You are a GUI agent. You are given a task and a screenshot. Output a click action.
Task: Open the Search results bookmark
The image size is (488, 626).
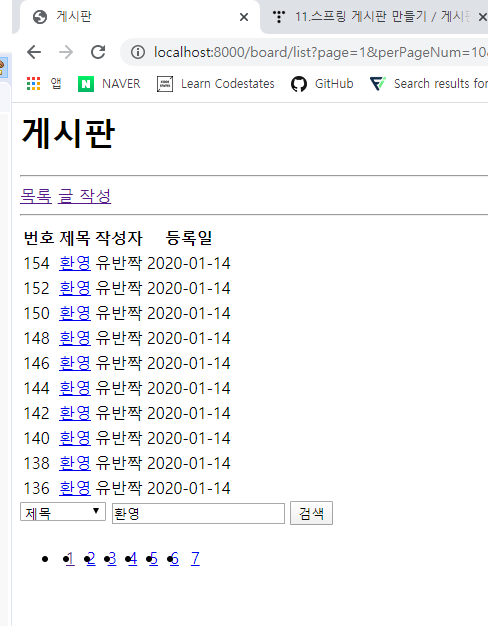tap(428, 84)
